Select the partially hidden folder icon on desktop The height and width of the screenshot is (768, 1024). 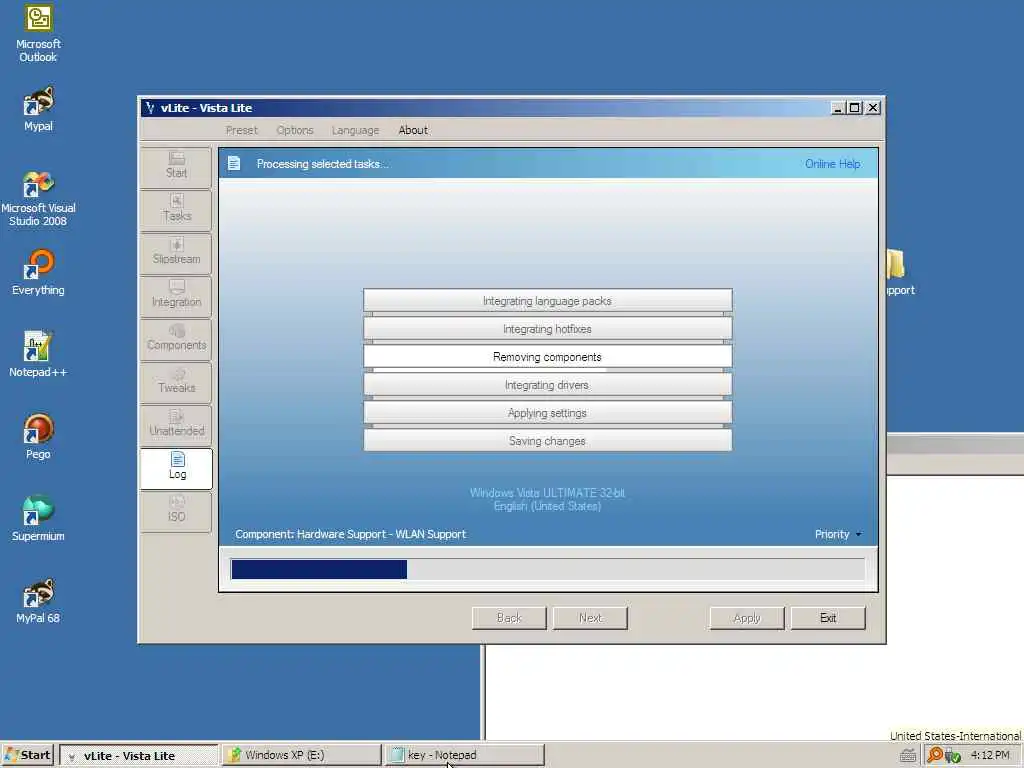click(x=896, y=265)
